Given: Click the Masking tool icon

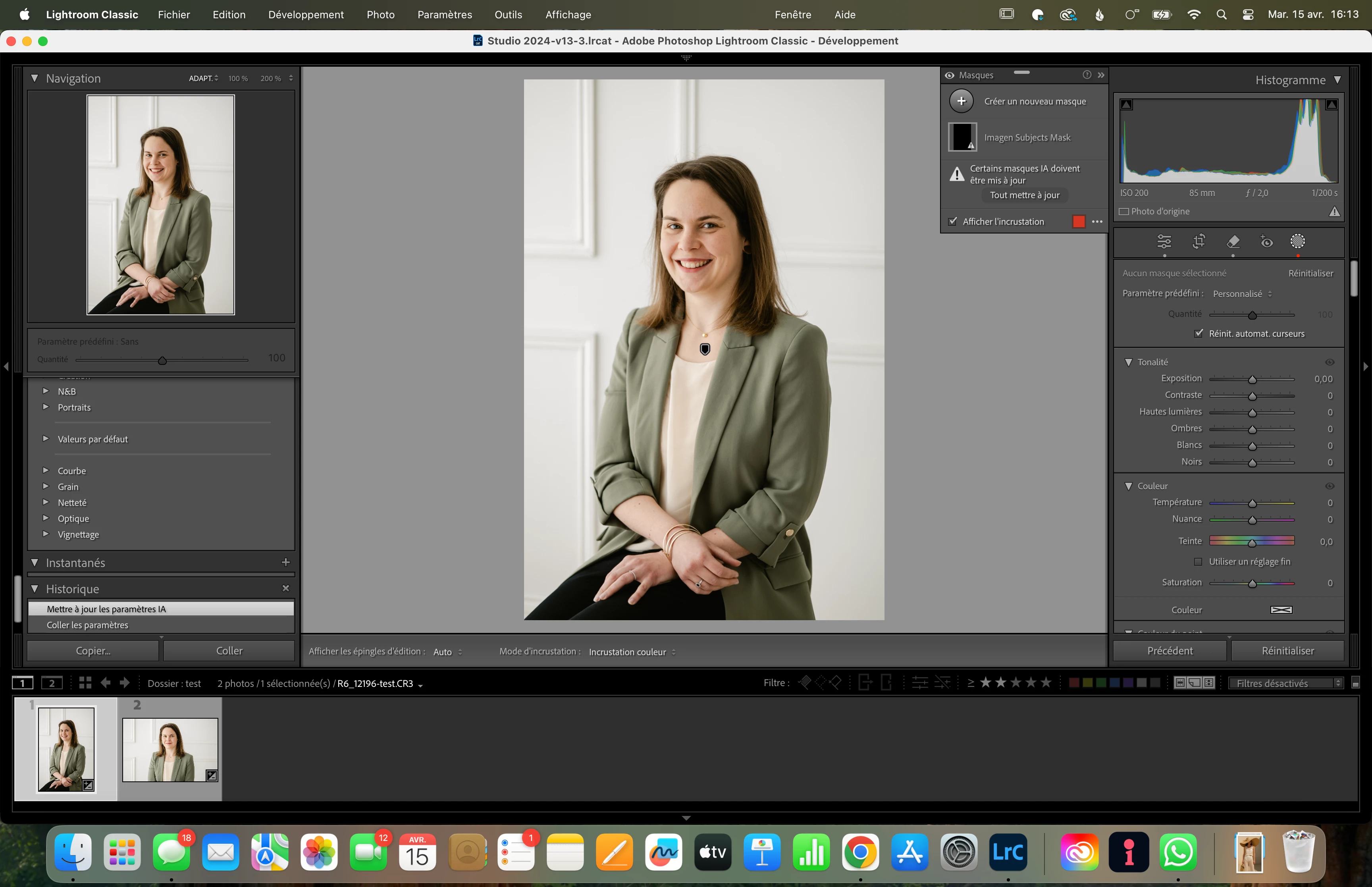Looking at the screenshot, I should tap(1298, 242).
